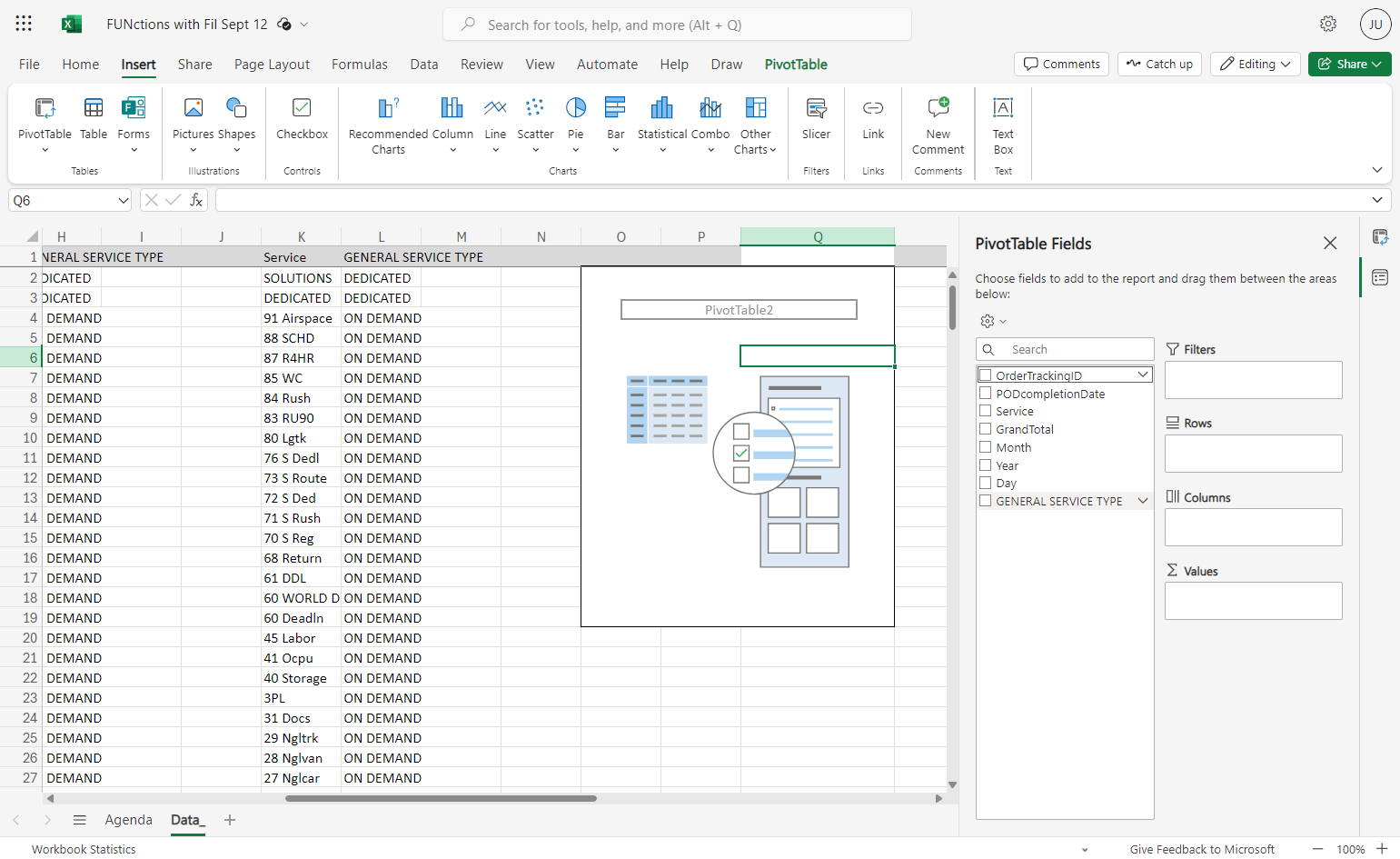
Task: Select column Q header
Action: (x=818, y=236)
